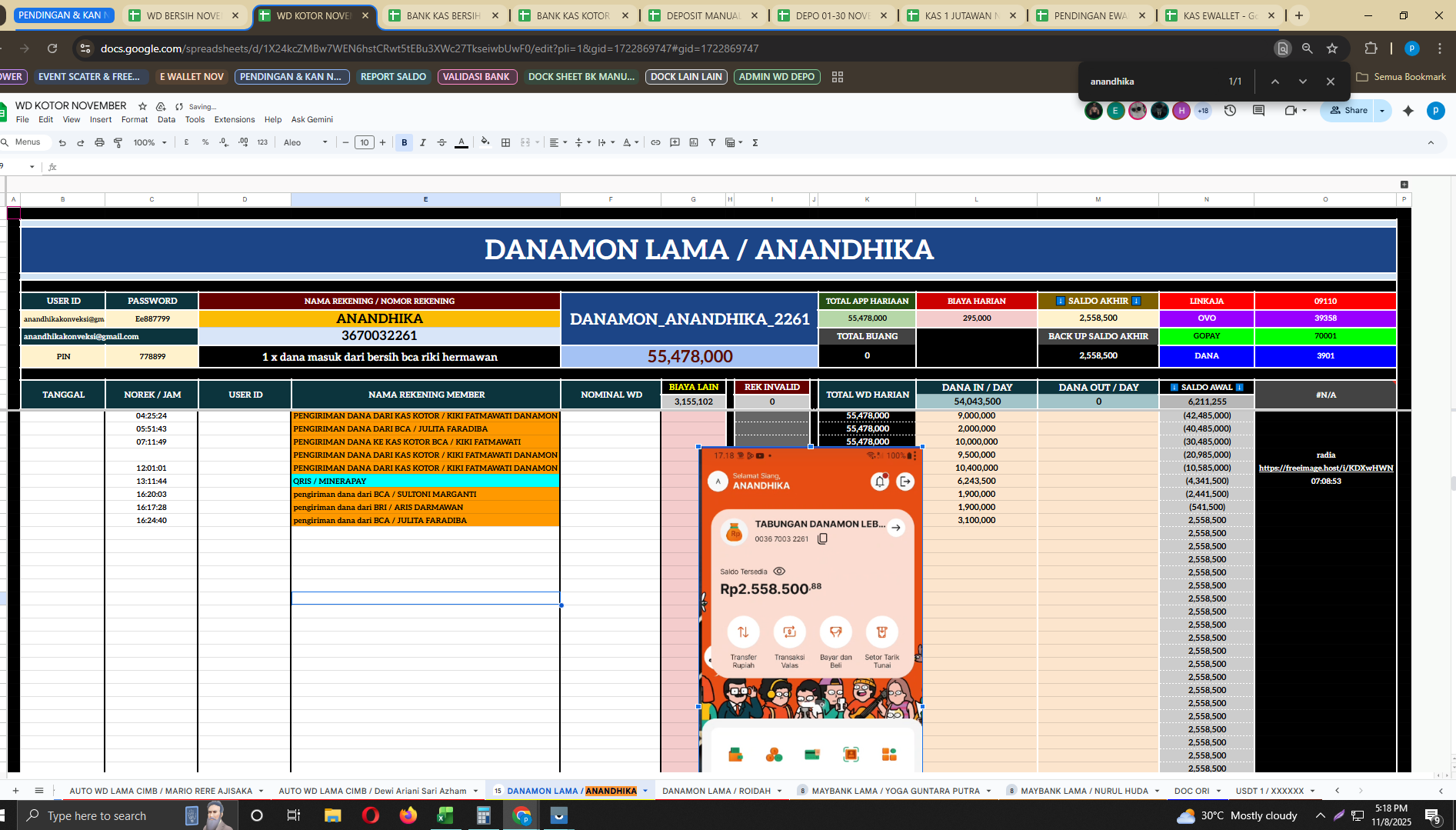Toggle saldo visibility eye in Danamon app image
Screen dimensions: 1456x830
(779, 571)
